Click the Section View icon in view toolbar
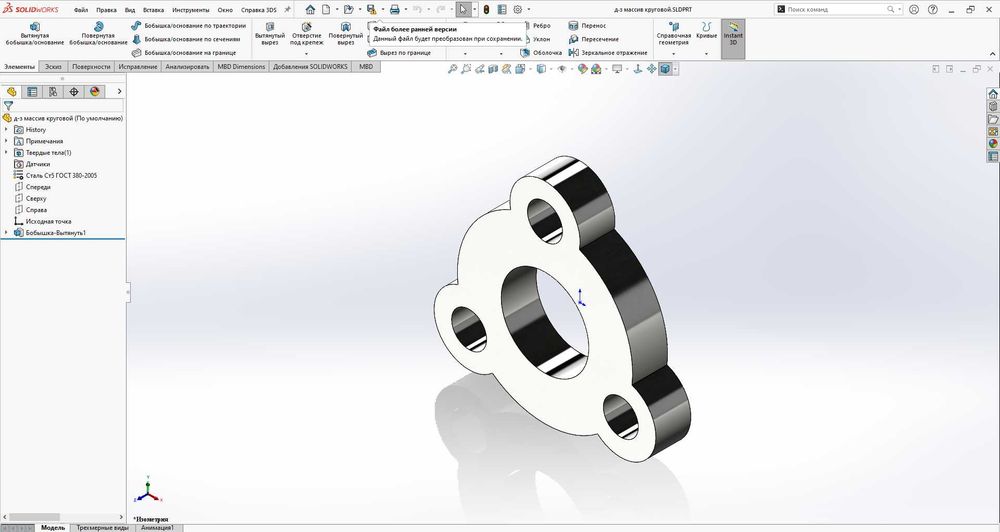The image size is (1000, 532). 493,69
